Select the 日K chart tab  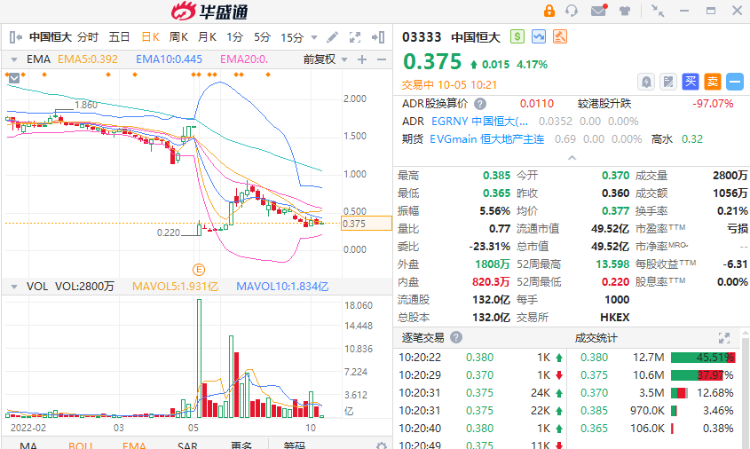coord(150,37)
